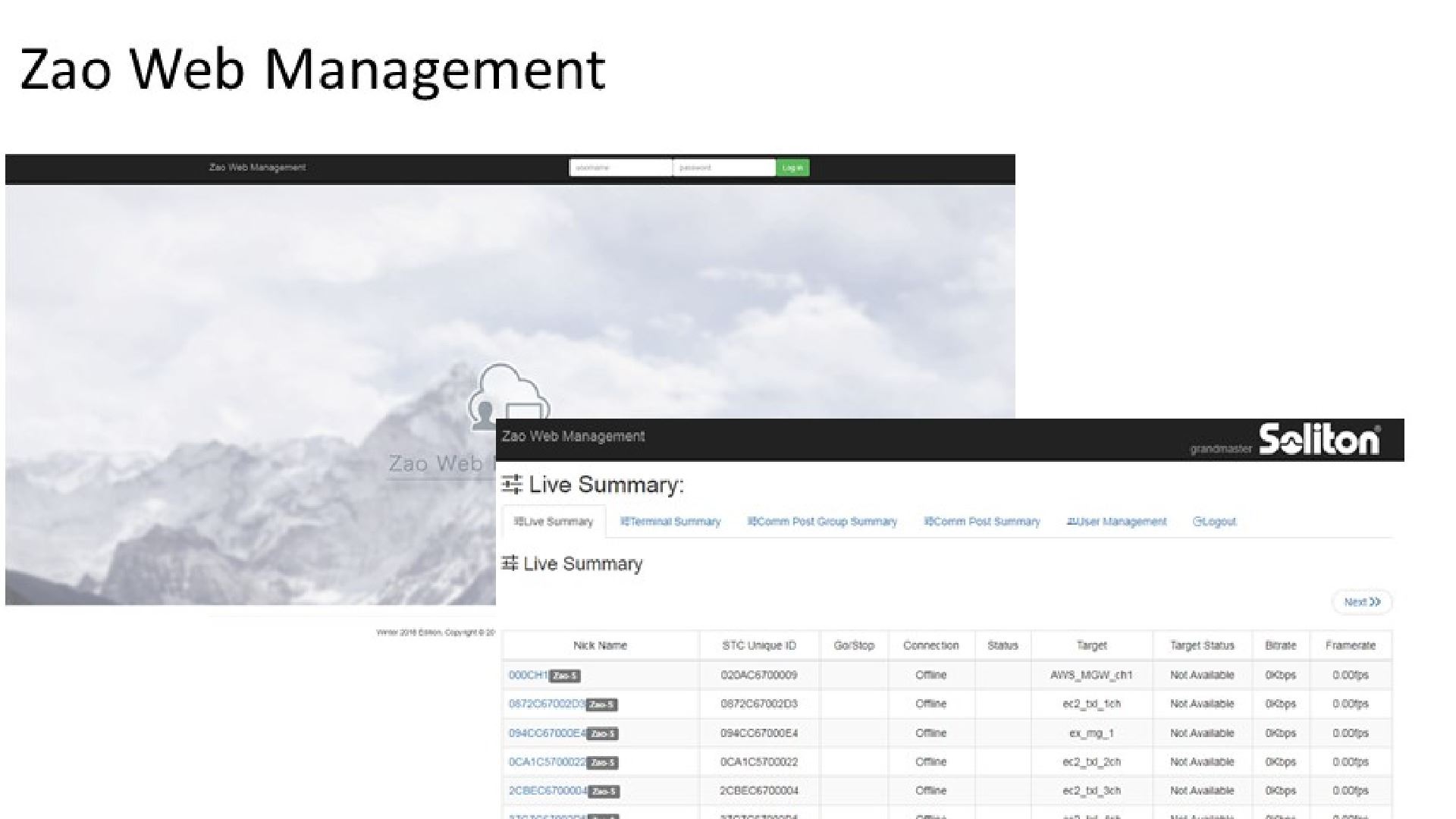Image resolution: width=1456 pixels, height=819 pixels.
Task: Click the Soliton logo
Action: tap(1319, 440)
